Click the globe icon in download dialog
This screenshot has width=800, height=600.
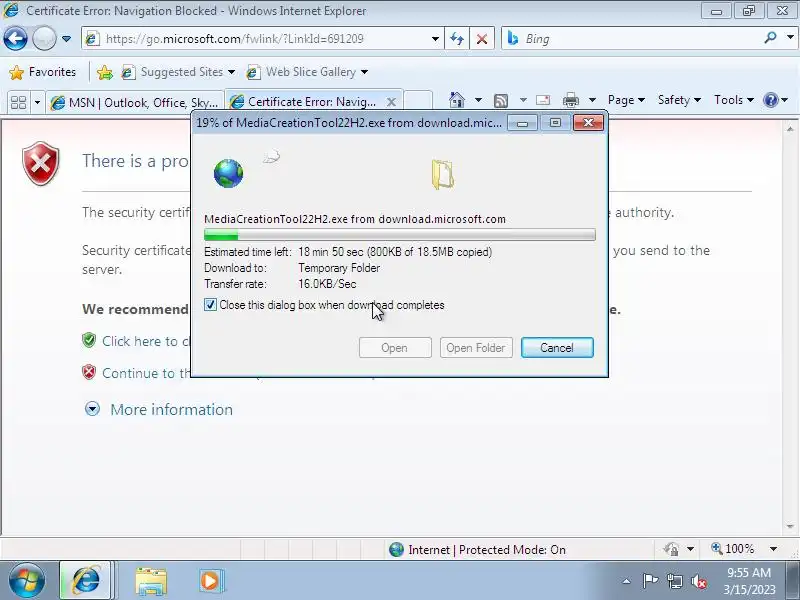point(228,173)
